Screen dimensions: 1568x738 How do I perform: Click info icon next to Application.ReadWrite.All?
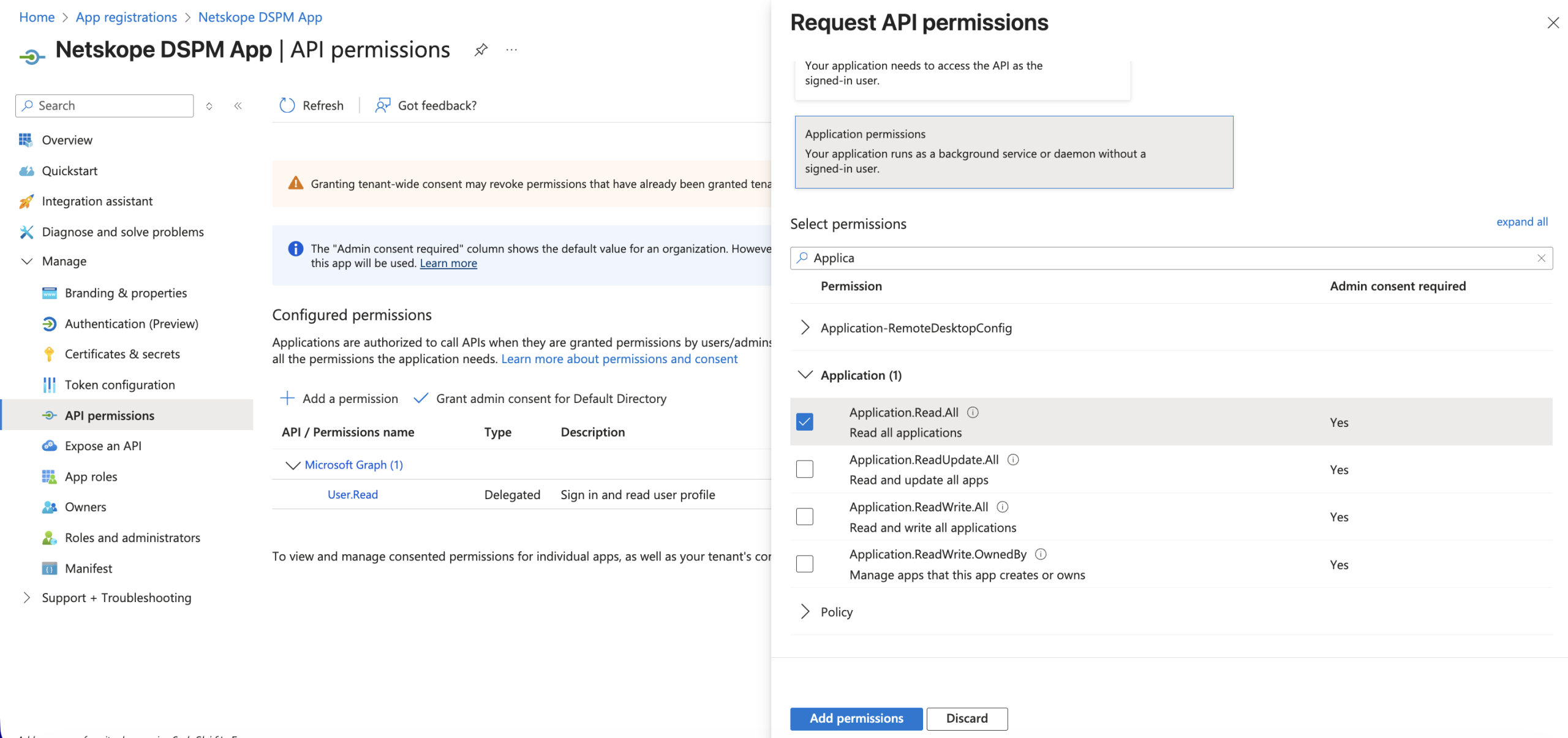(1003, 506)
